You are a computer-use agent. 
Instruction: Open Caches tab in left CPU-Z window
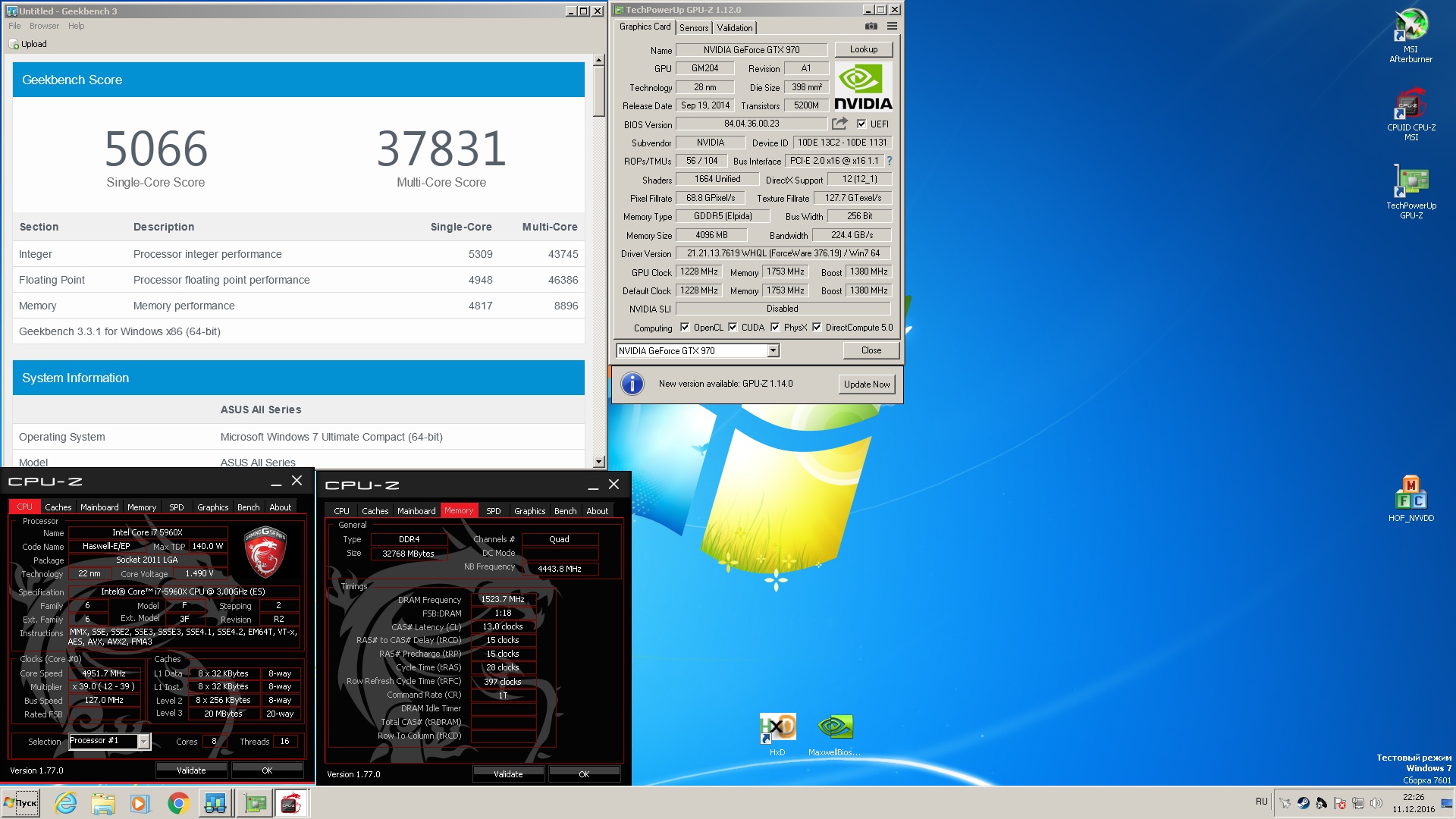58,507
